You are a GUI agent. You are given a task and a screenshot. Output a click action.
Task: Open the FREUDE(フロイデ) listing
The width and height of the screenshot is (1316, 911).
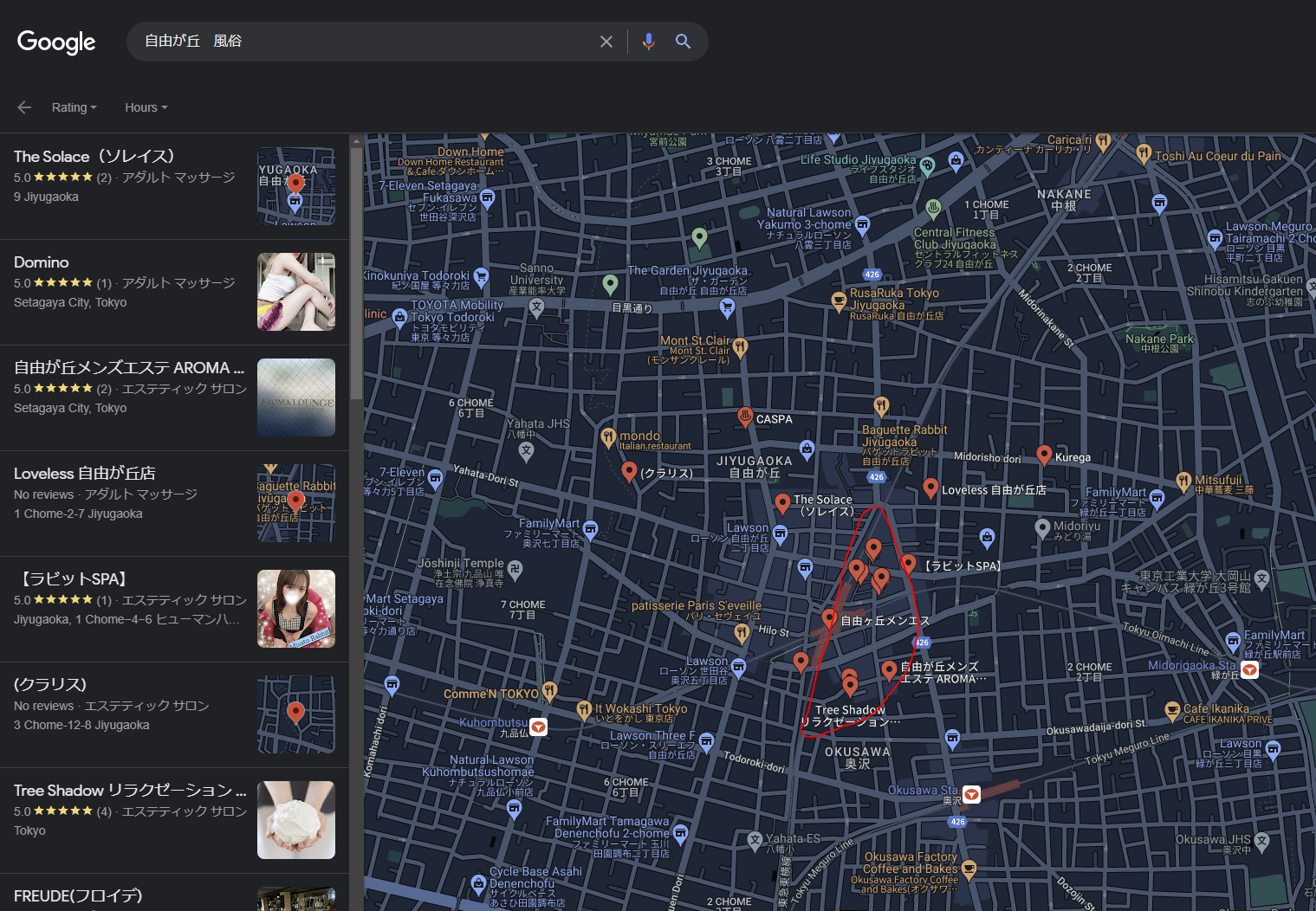click(174, 893)
